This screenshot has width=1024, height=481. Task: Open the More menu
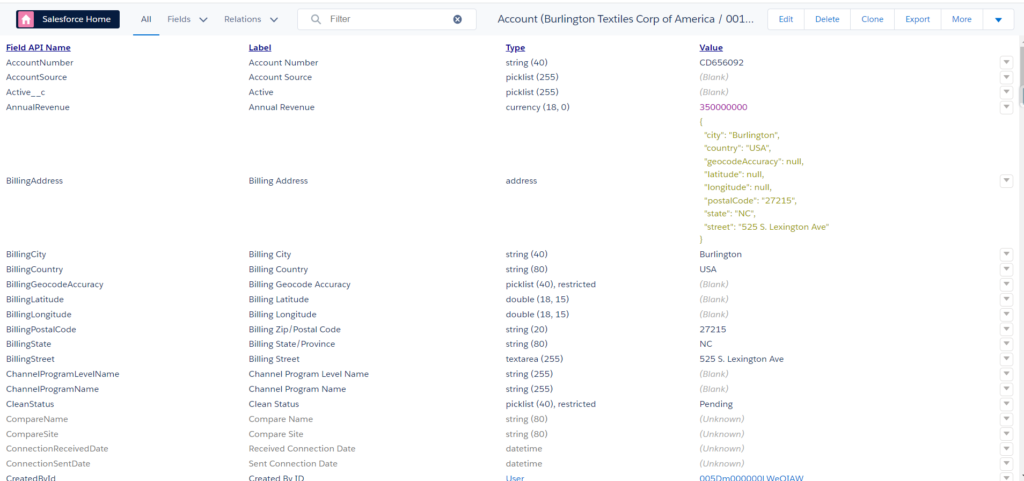pos(961,19)
